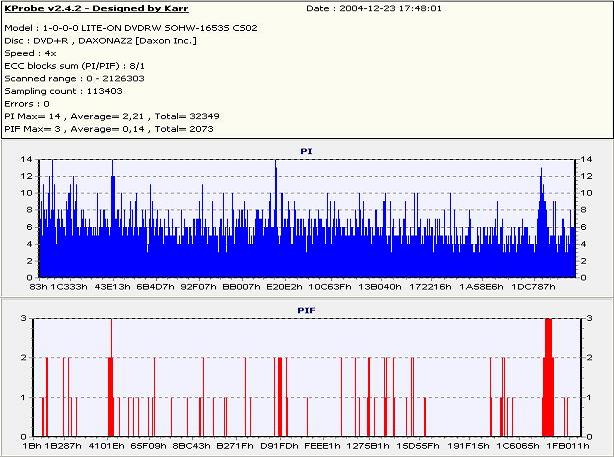The image size is (614, 457).
Task: Click the thick red PIF bar near 4101Eh
Action: 111,396
